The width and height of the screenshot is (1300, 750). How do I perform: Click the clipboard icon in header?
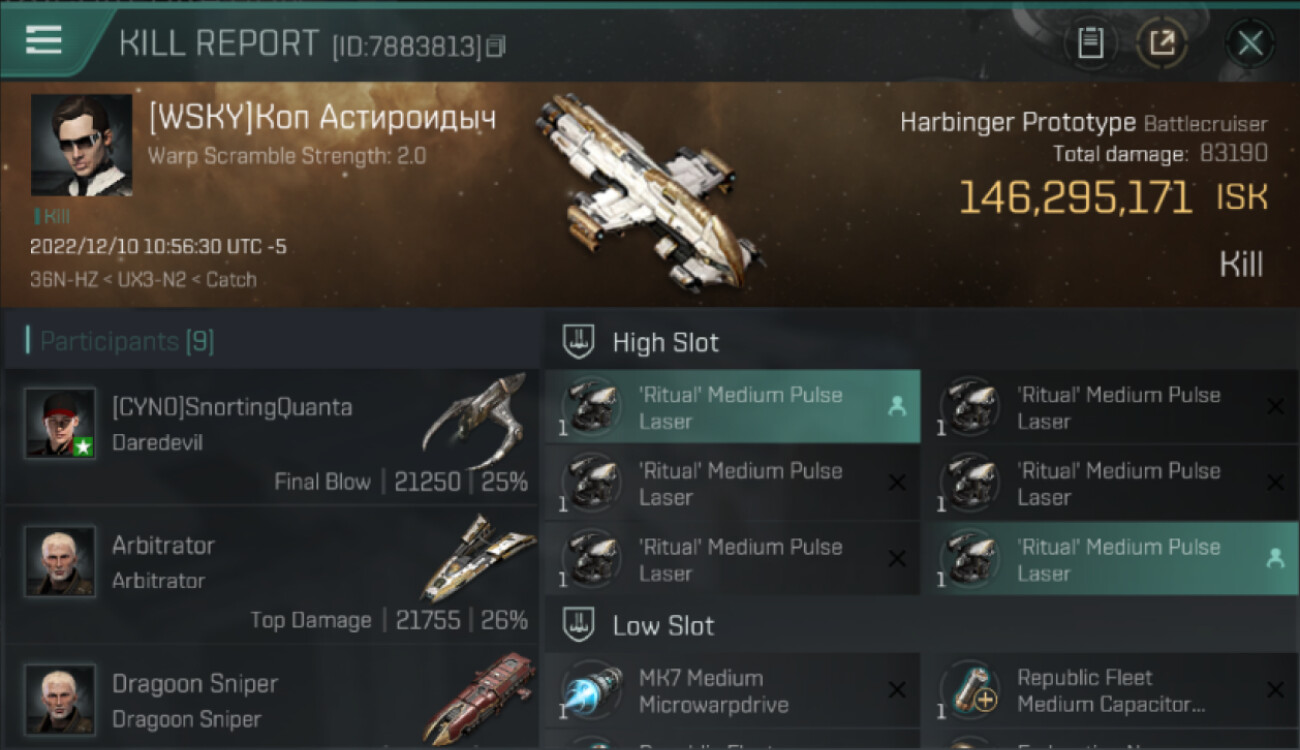pos(1090,43)
